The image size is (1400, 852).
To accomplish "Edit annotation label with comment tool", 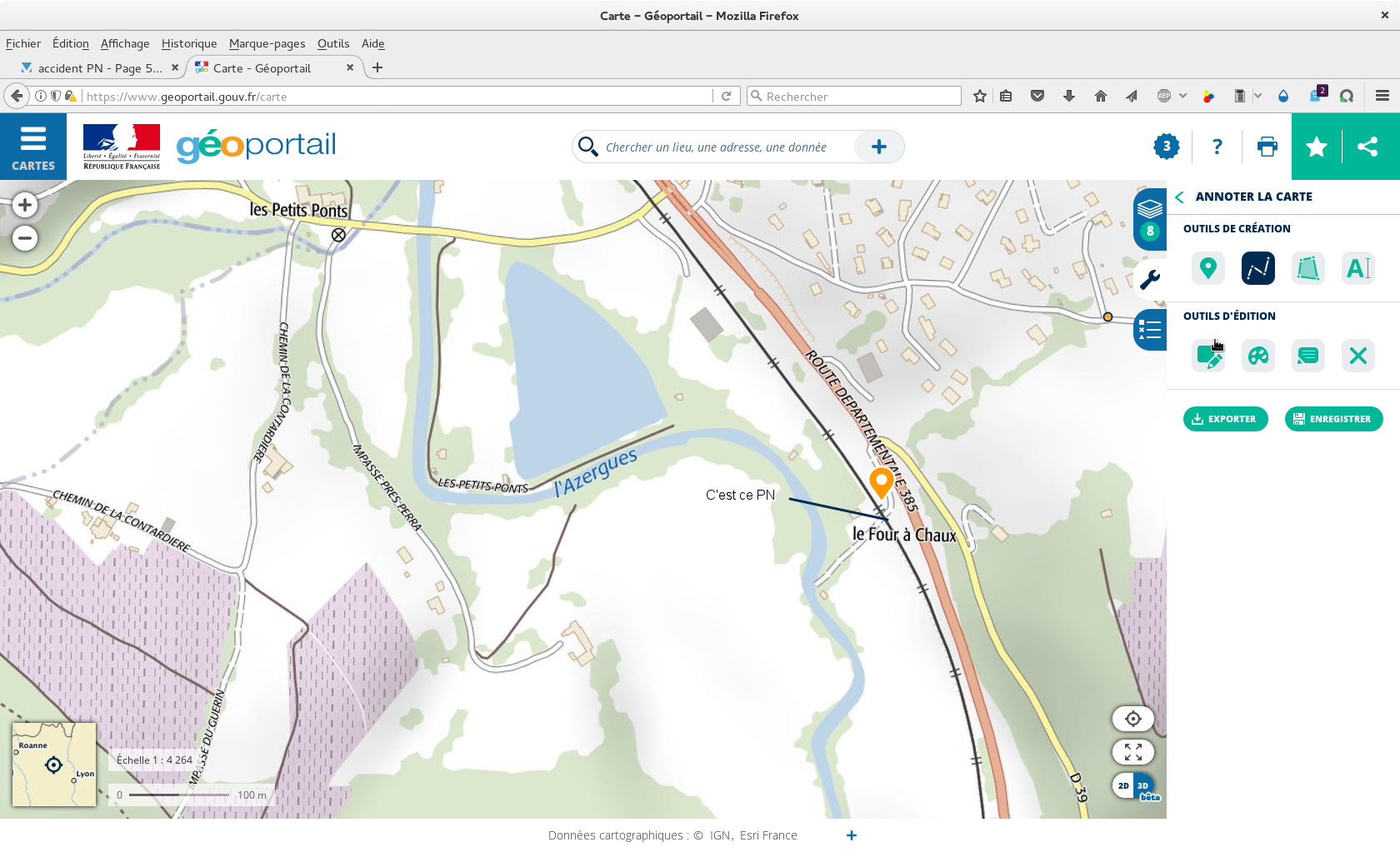I will pyautogui.click(x=1307, y=356).
